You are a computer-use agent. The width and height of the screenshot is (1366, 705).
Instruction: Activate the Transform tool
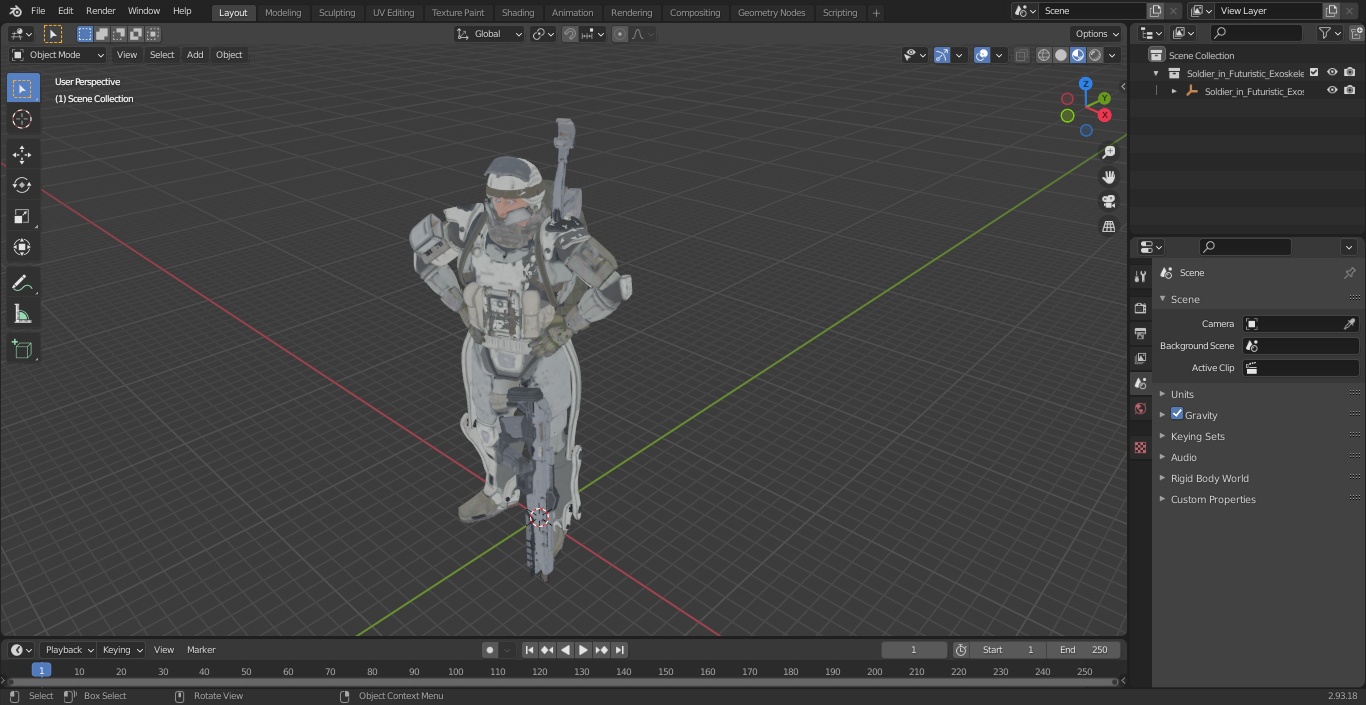pos(22,247)
